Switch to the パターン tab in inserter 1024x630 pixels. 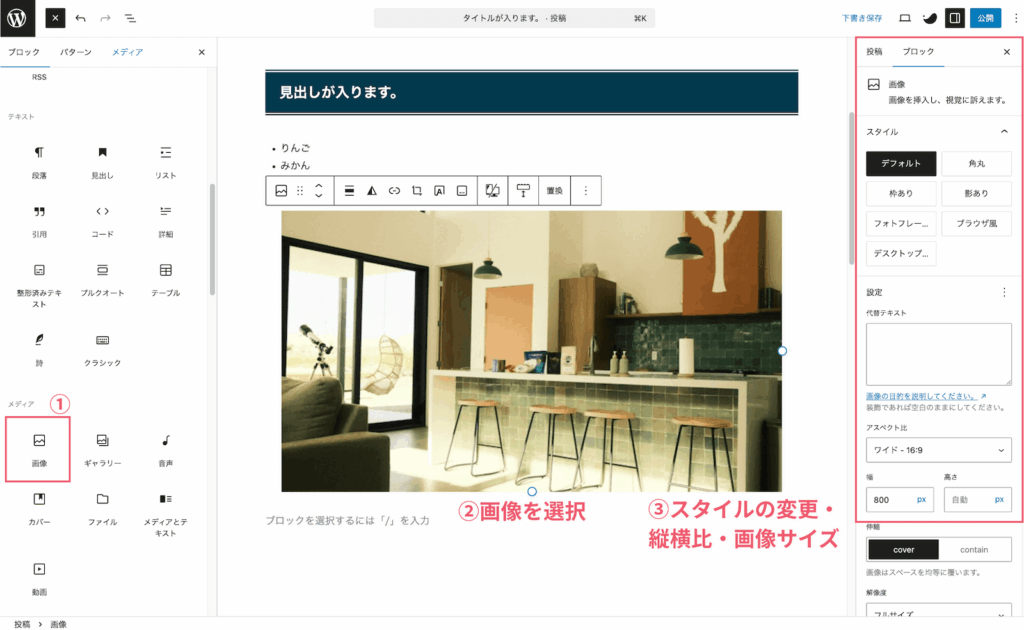pyautogui.click(x=76, y=52)
